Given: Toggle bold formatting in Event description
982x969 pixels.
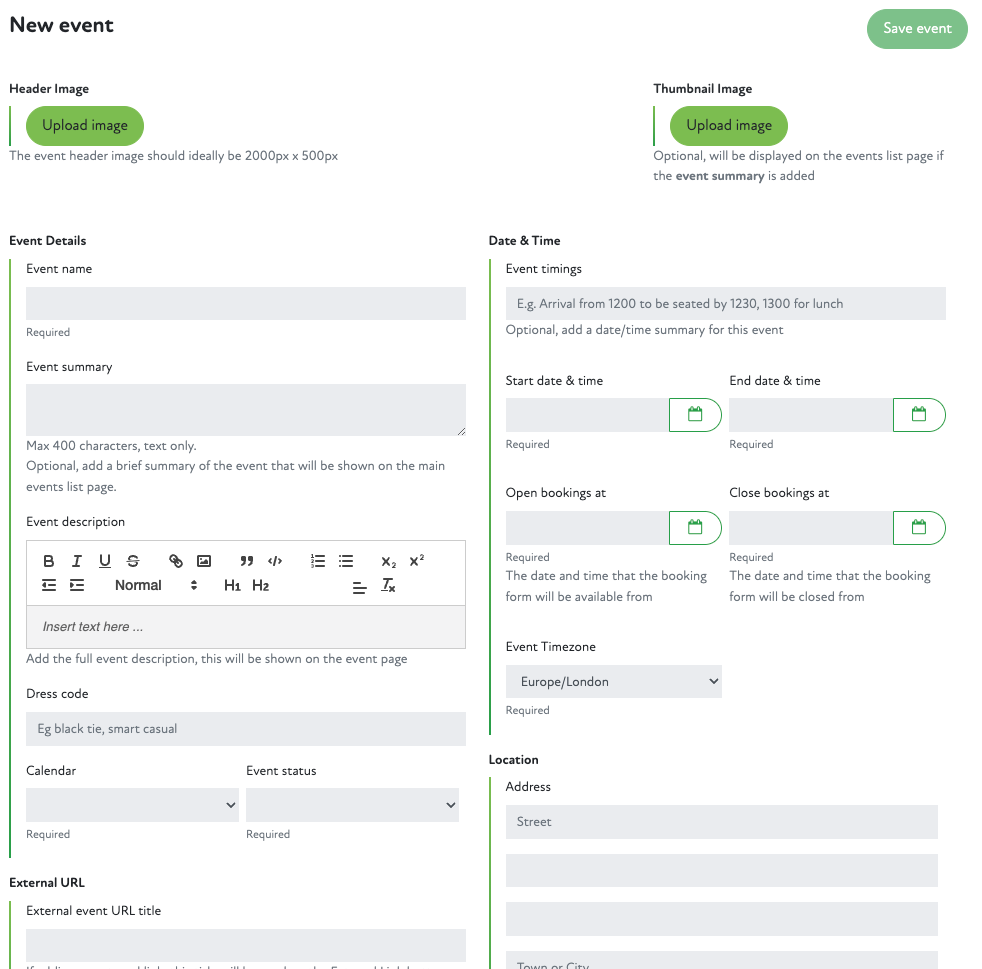Looking at the screenshot, I should [49, 561].
